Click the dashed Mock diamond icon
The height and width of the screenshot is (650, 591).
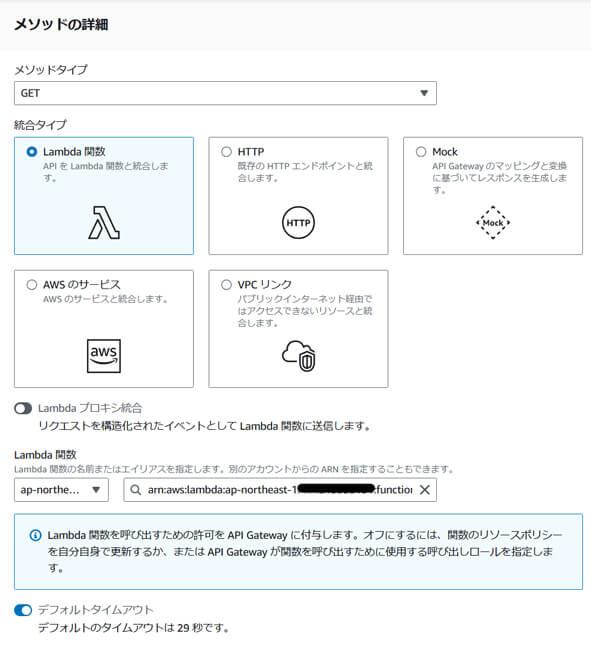click(493, 223)
